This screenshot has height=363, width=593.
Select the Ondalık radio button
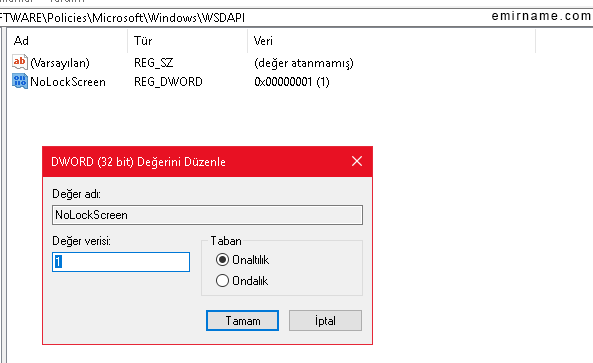point(222,281)
